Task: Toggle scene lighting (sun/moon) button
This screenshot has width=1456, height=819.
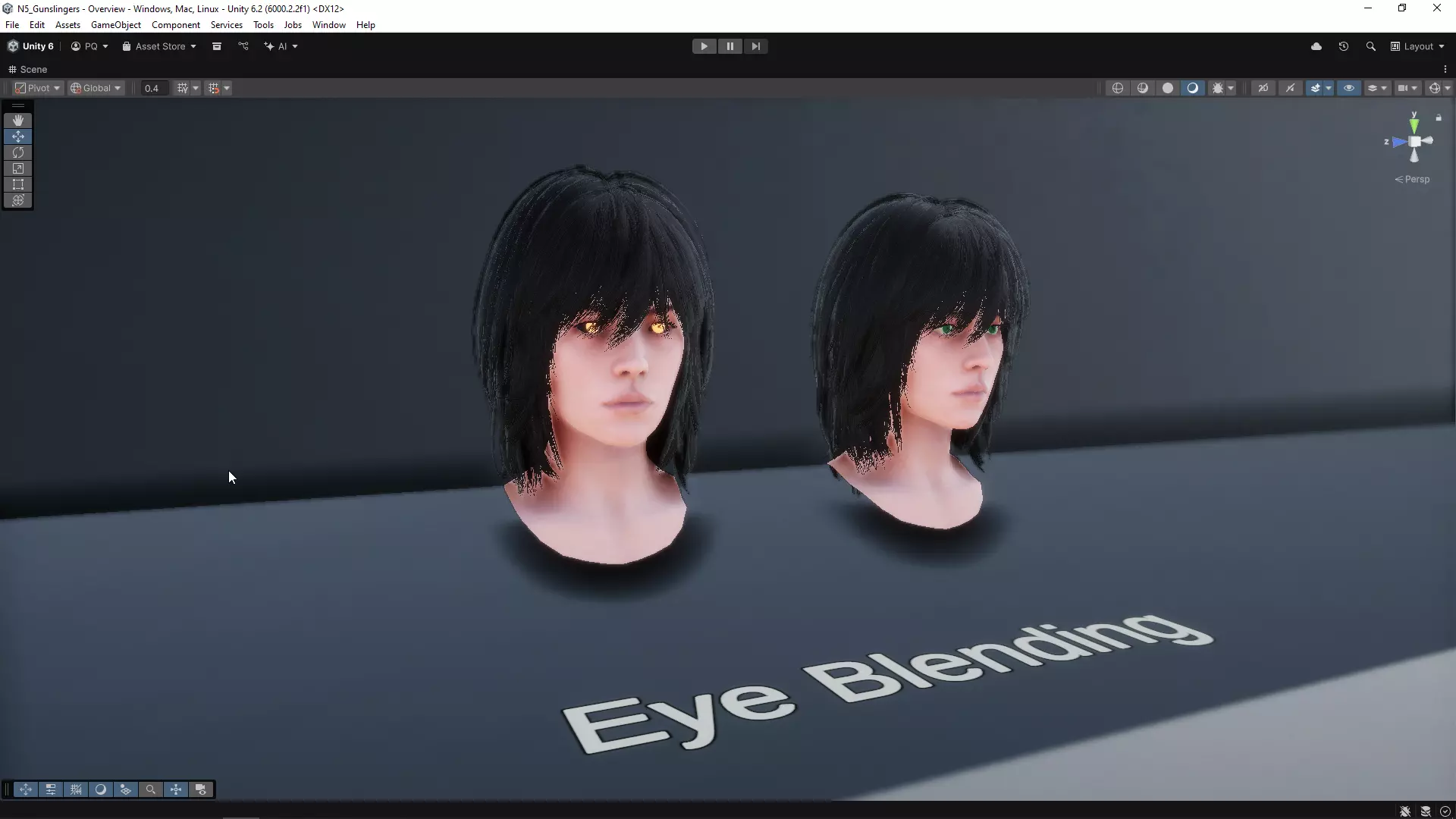Action: tap(1192, 88)
